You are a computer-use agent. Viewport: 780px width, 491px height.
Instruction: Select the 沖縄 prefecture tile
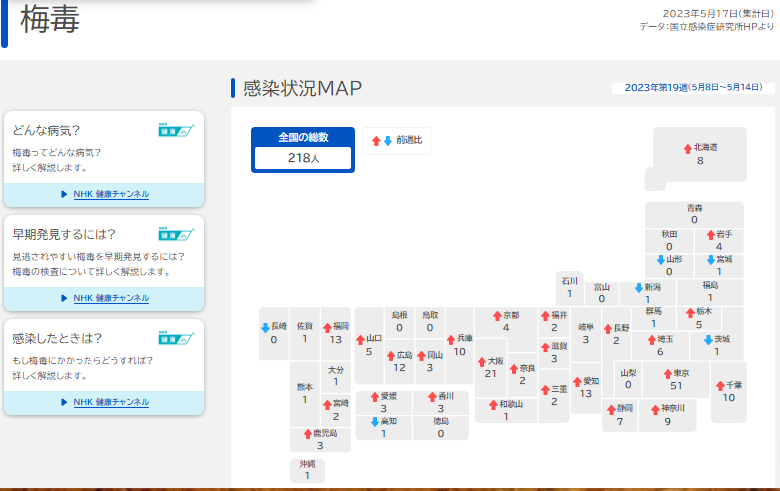click(x=307, y=470)
